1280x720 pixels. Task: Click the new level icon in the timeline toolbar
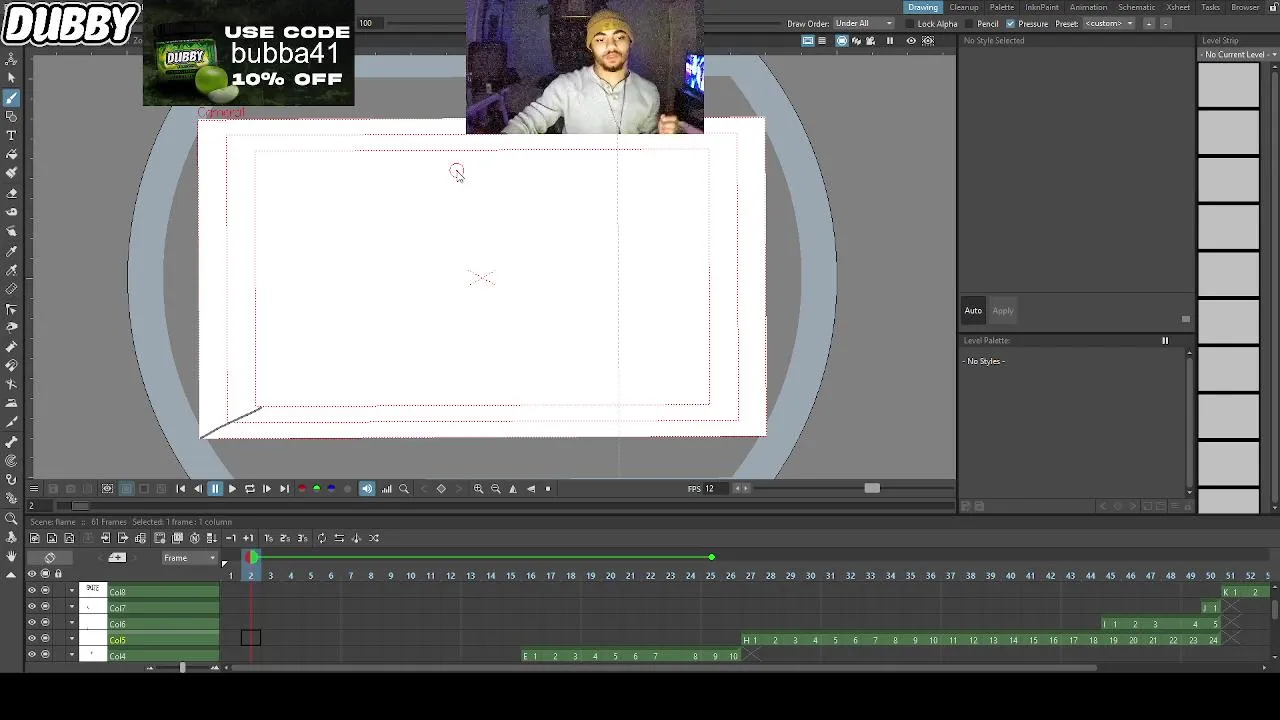[34, 538]
